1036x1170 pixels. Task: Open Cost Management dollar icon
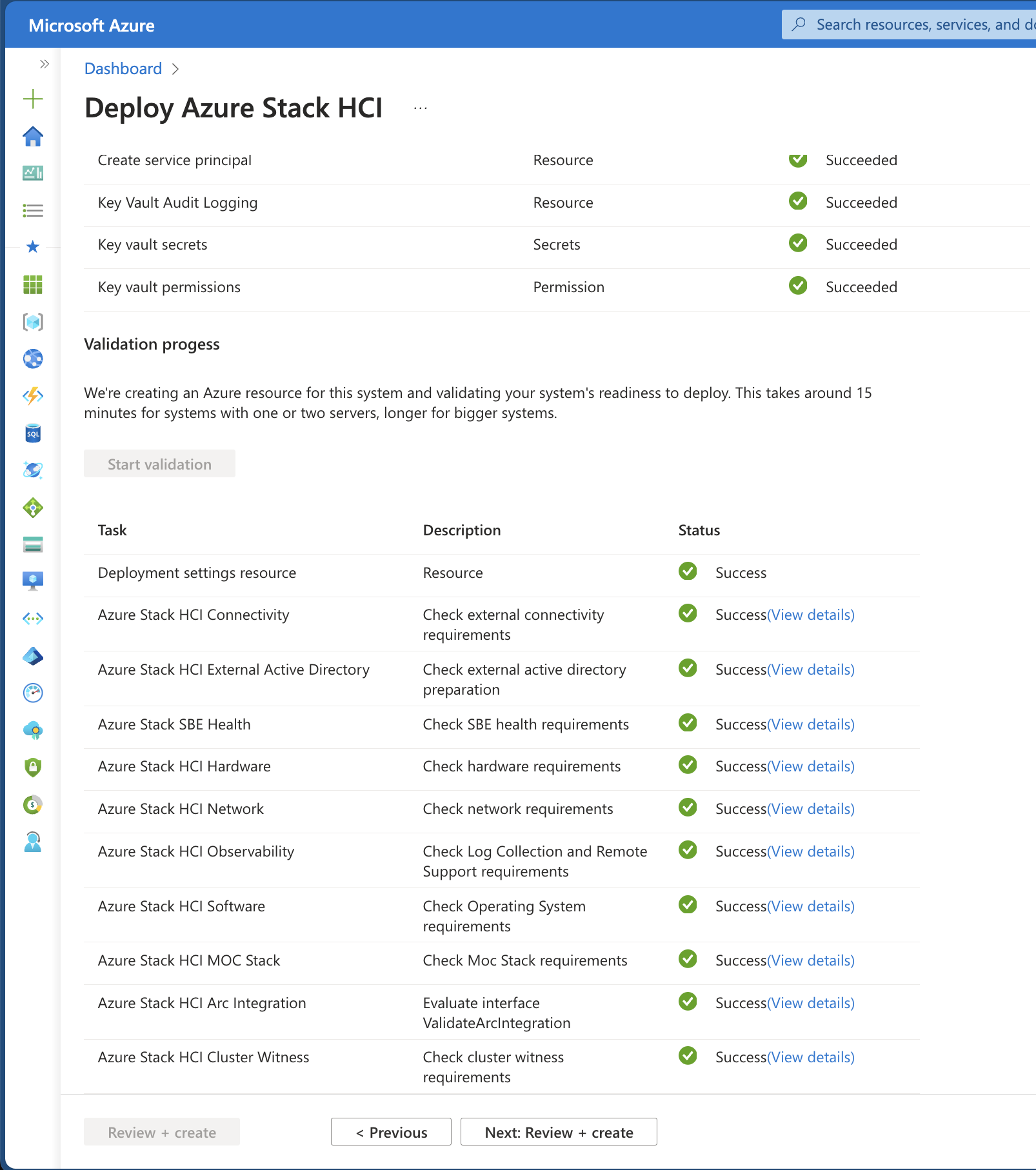pyautogui.click(x=33, y=804)
